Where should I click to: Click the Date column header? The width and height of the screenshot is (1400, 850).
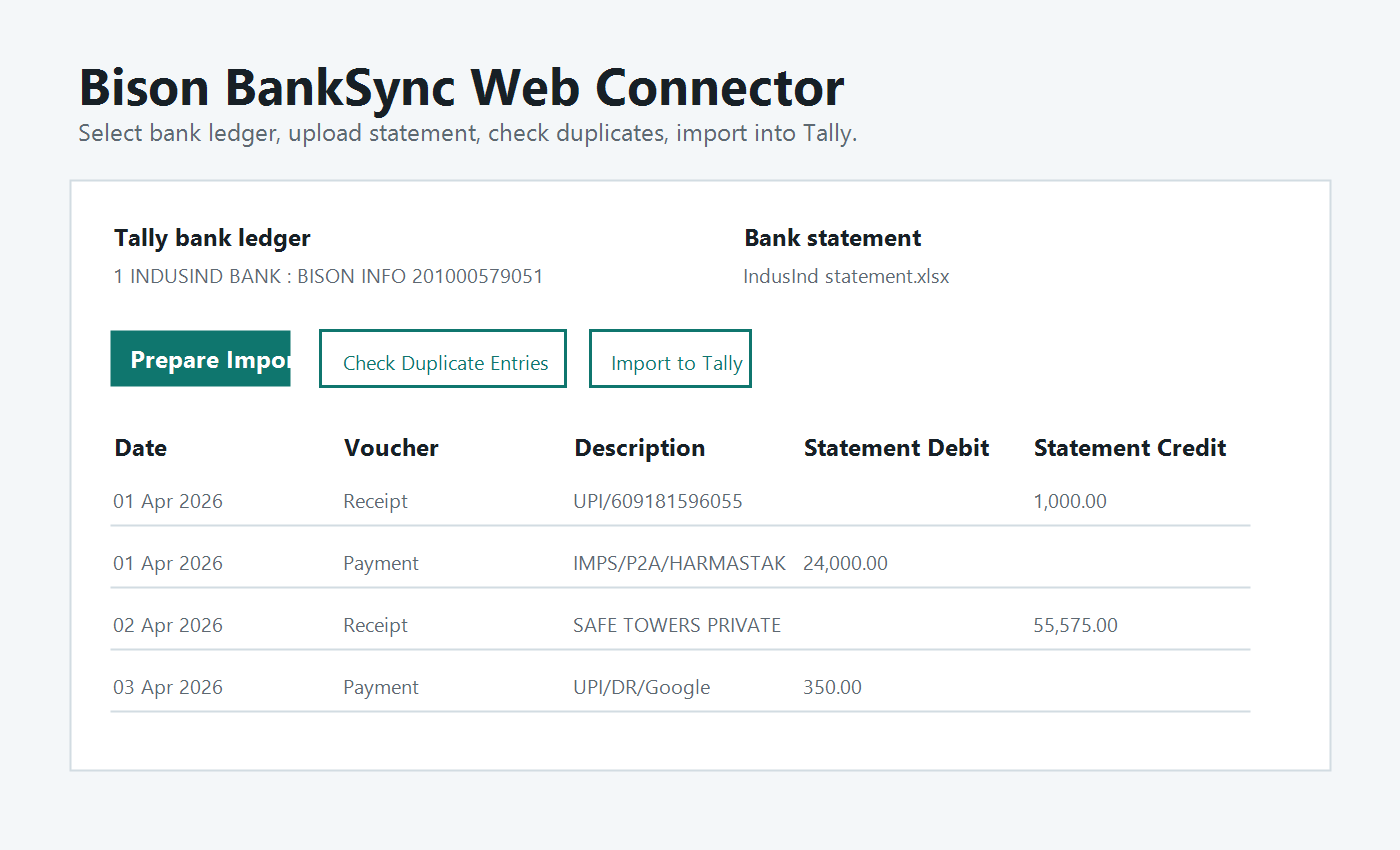click(x=141, y=448)
